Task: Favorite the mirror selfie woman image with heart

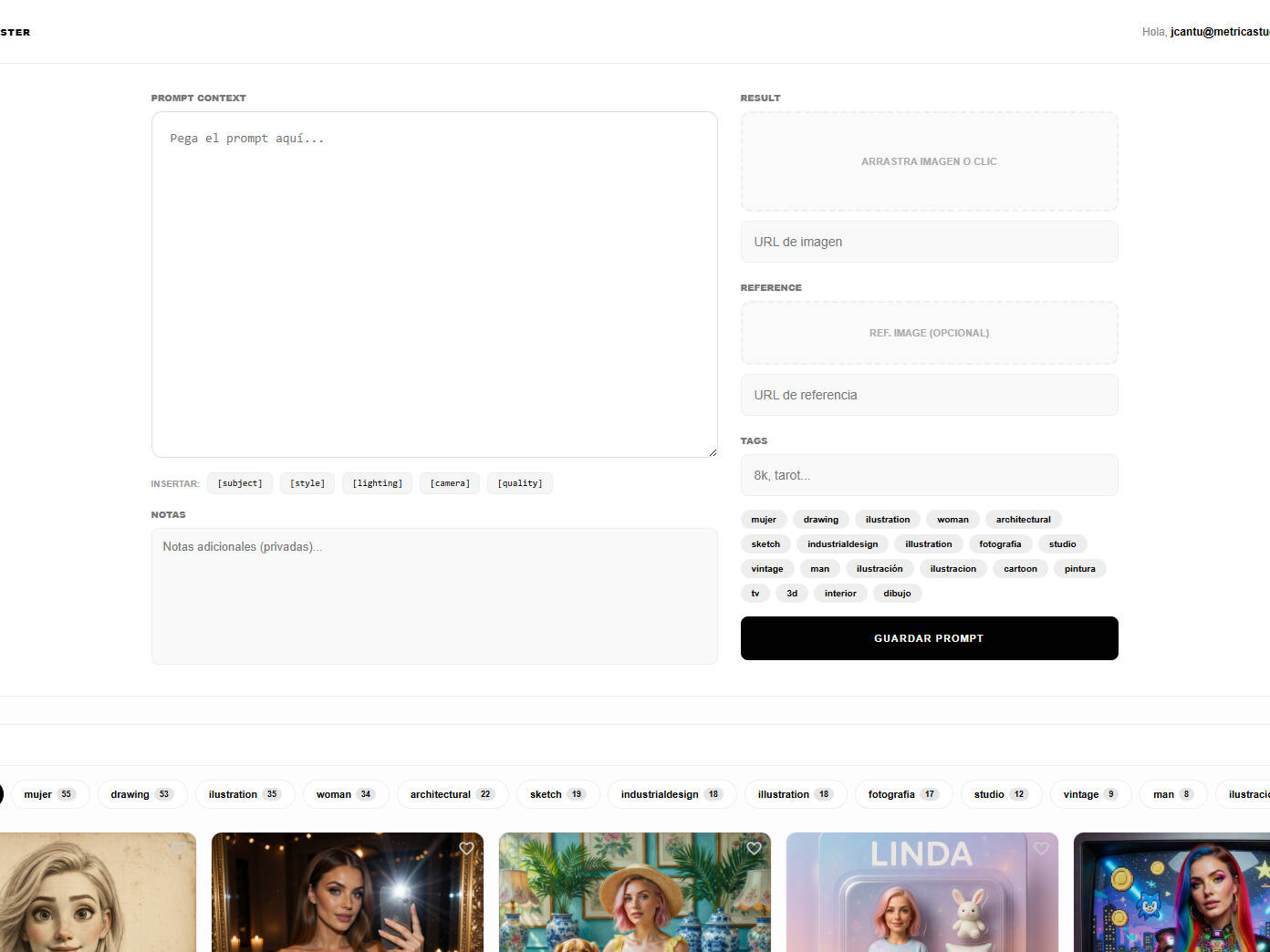Action: point(466,849)
